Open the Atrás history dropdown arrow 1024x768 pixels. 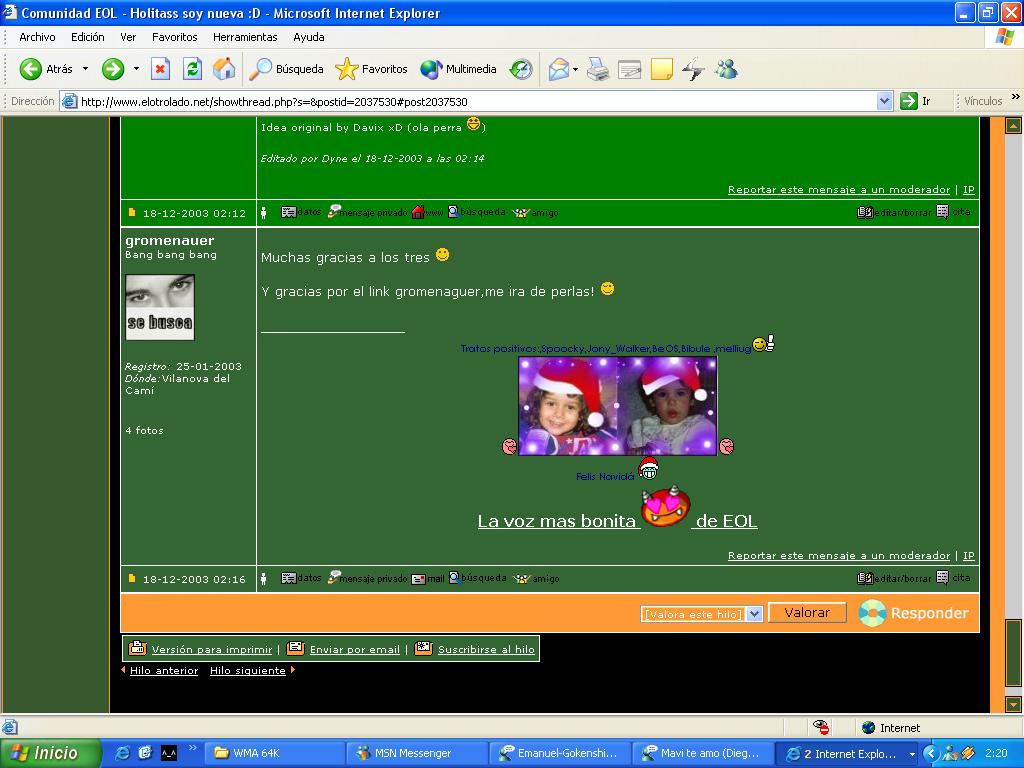[85, 69]
